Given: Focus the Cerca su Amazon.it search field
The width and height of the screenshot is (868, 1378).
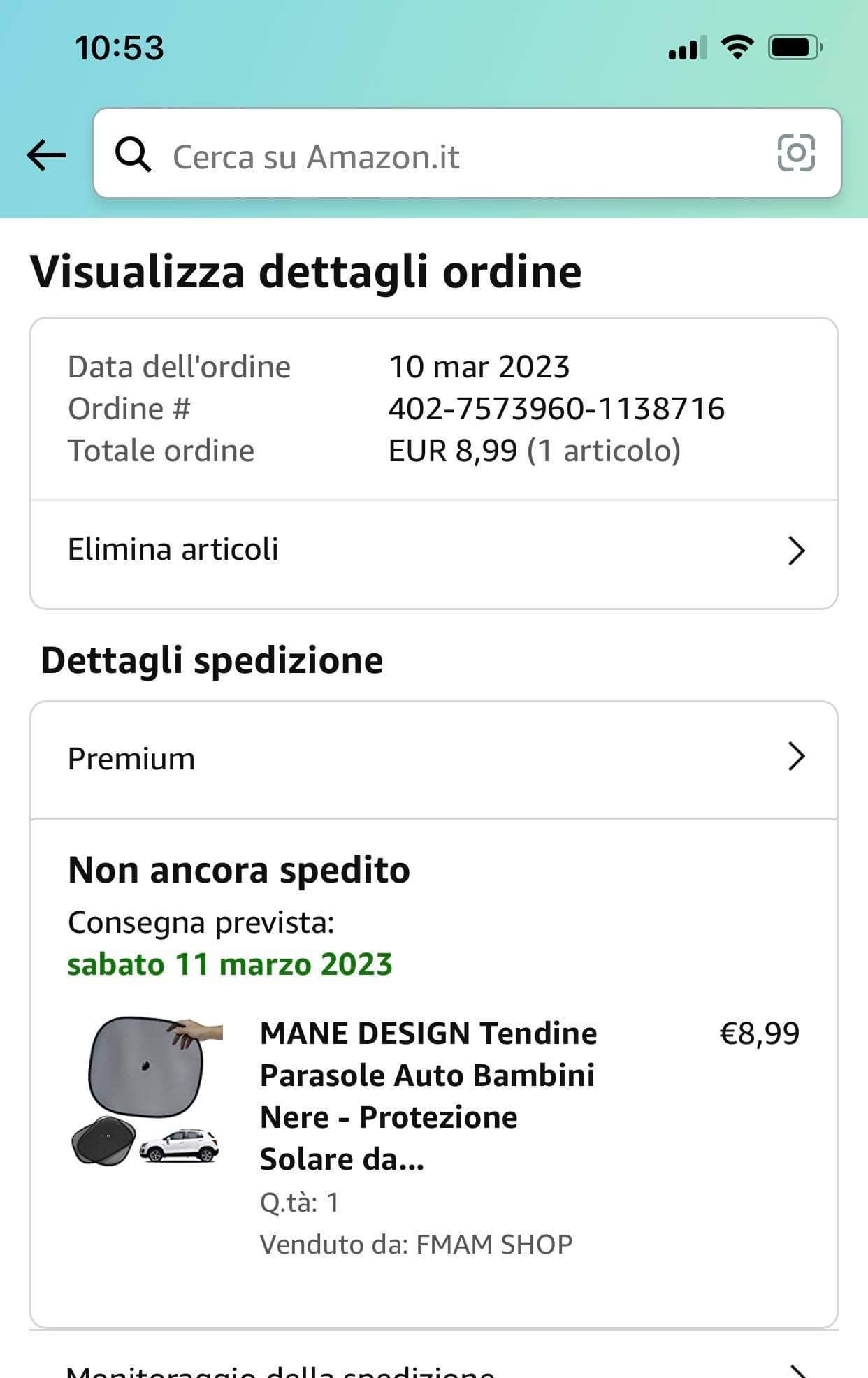Looking at the screenshot, I should pyautogui.click(x=468, y=153).
